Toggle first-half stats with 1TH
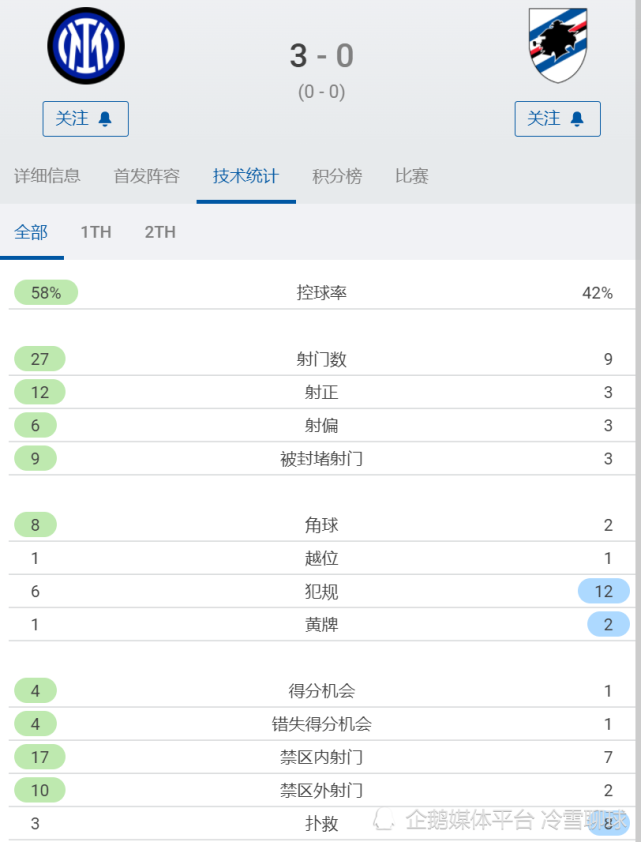The image size is (641, 842). (95, 232)
